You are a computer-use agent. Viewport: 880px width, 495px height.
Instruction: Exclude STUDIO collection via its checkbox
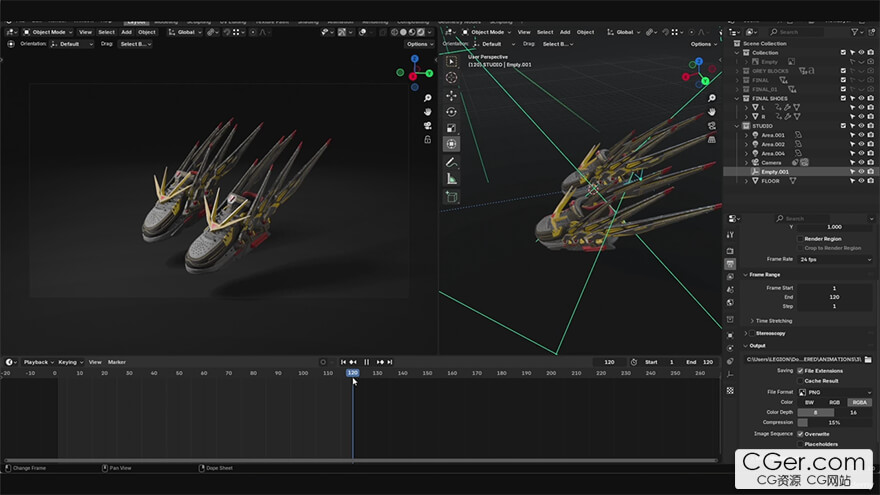click(843, 126)
